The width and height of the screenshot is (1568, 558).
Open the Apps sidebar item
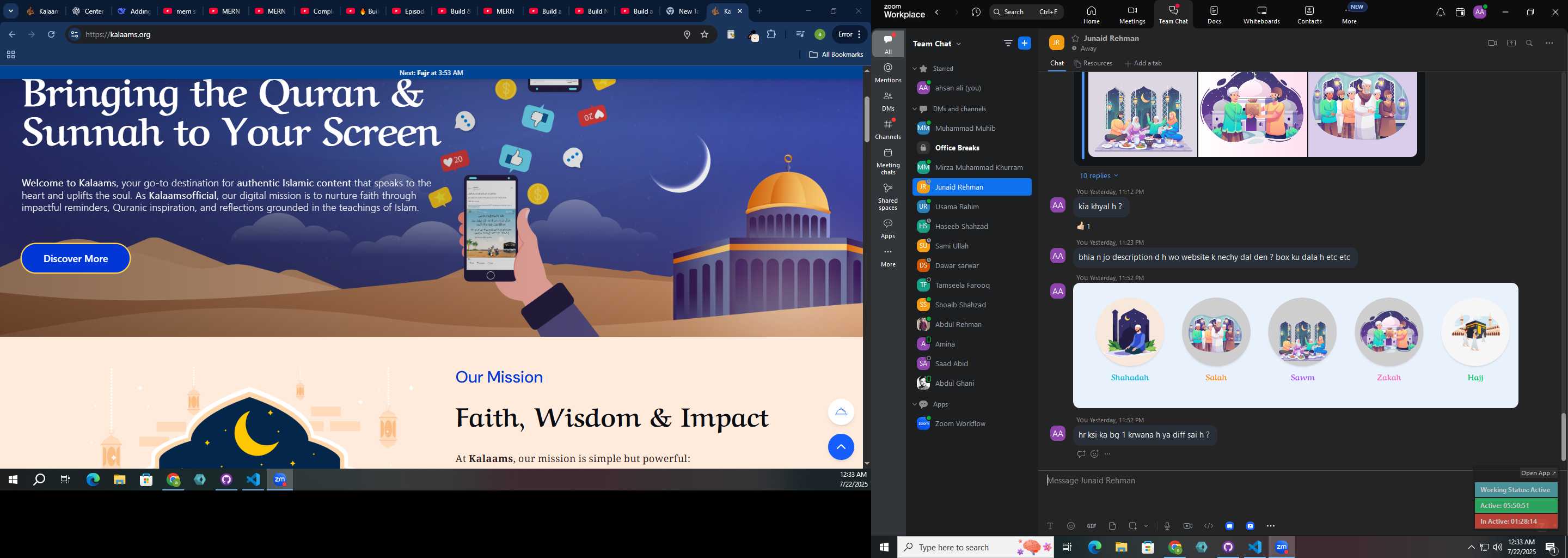click(x=888, y=229)
